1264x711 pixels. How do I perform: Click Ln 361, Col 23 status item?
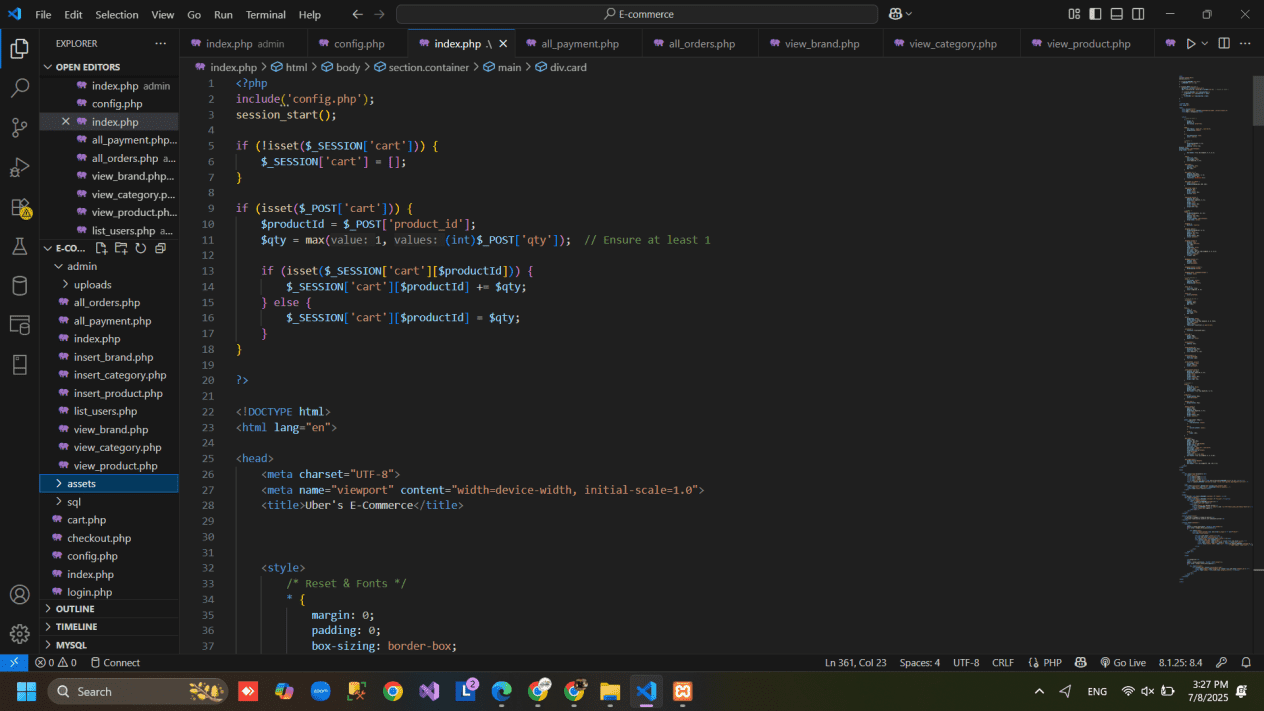pyautogui.click(x=855, y=662)
